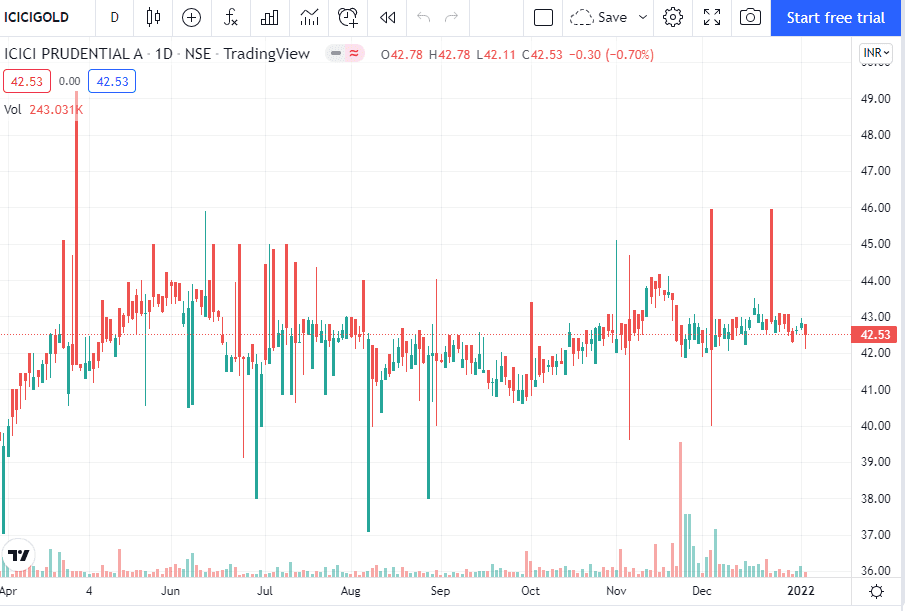This screenshot has height=611, width=905.
Task: Open the D timeframe interval selector
Action: coord(114,17)
